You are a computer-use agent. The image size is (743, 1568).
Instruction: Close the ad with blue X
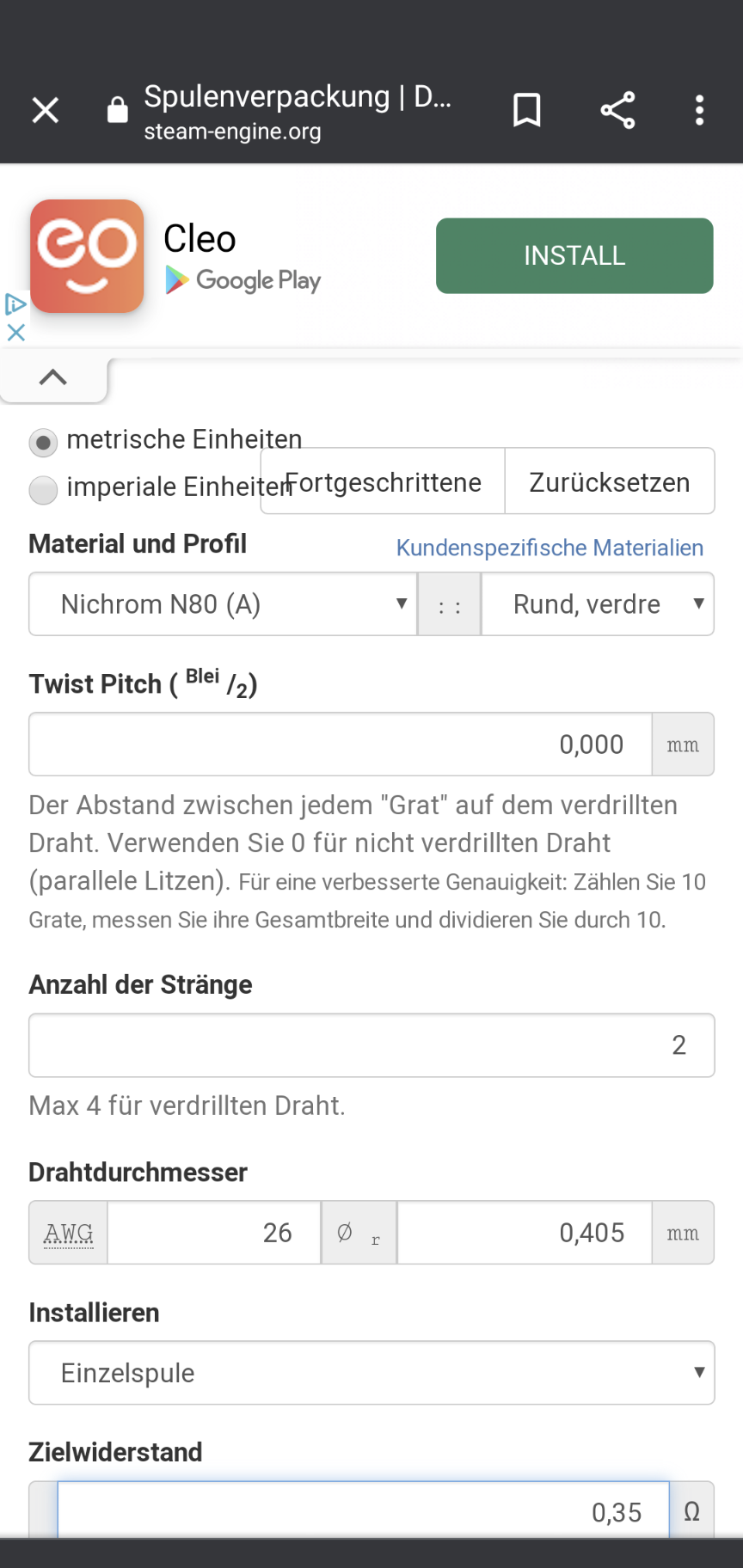tap(15, 332)
